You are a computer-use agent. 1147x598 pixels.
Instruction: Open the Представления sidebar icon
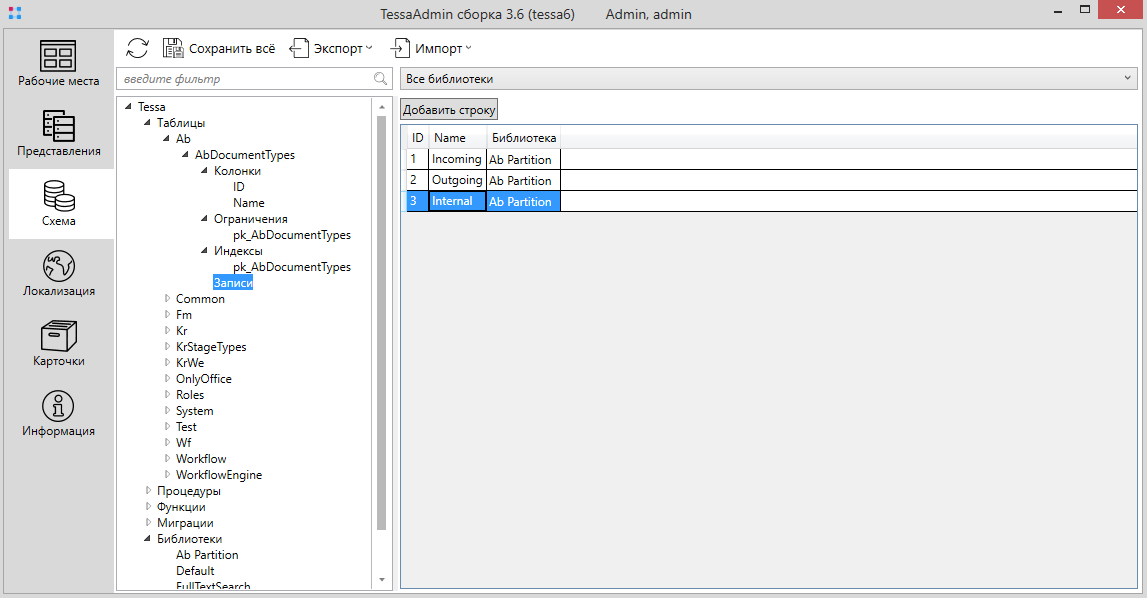(x=58, y=126)
